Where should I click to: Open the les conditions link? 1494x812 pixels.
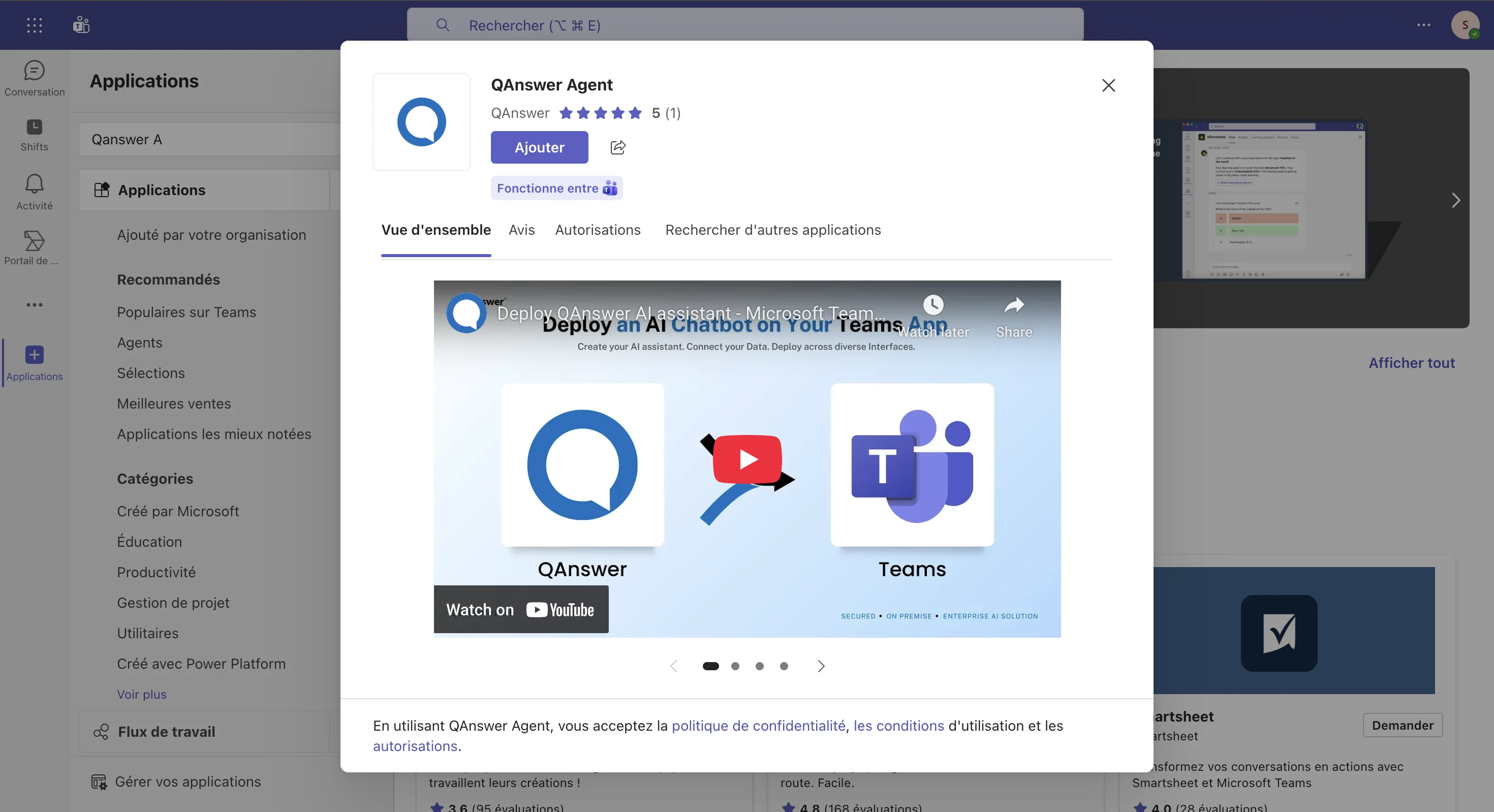898,726
